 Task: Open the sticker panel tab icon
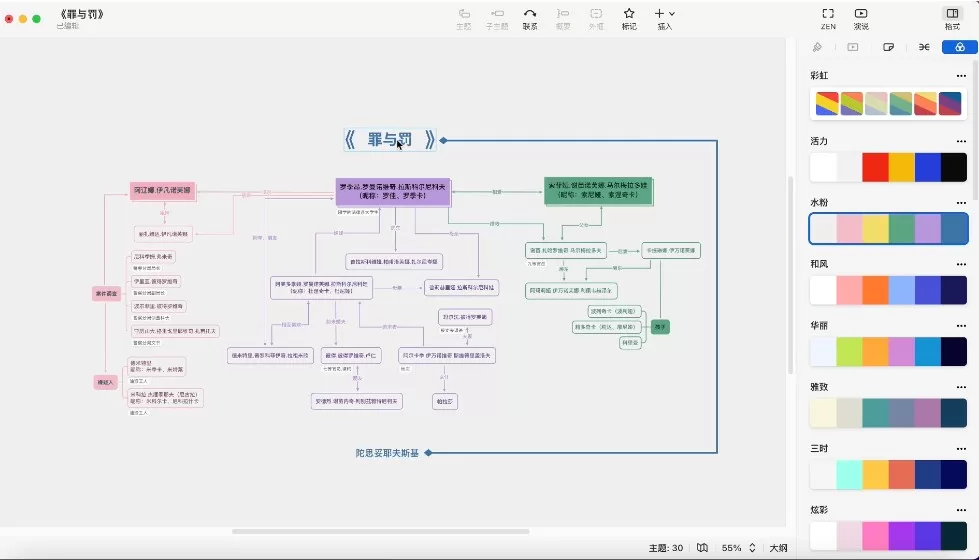(x=889, y=47)
